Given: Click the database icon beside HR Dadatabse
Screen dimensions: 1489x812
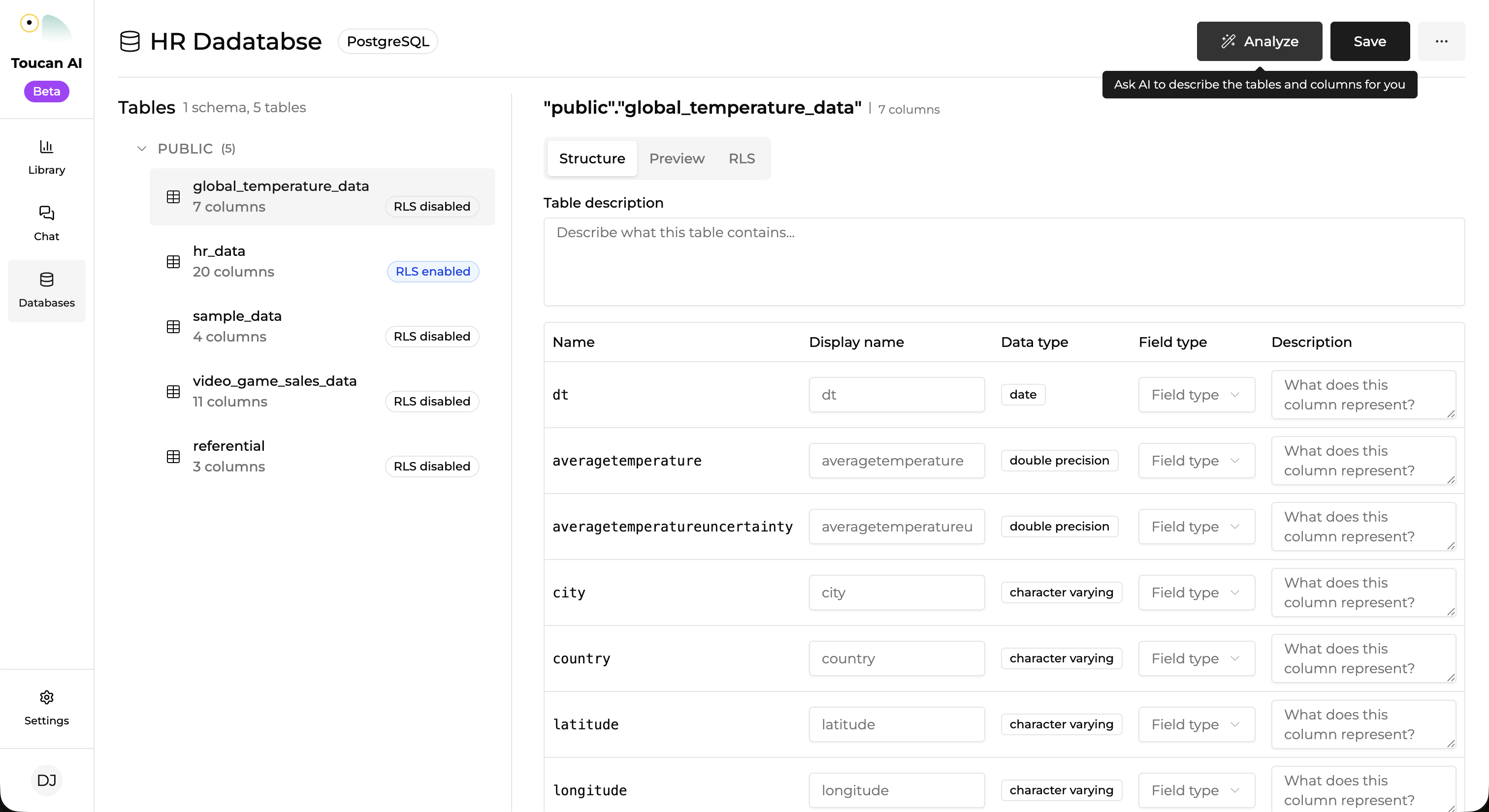Looking at the screenshot, I should 130,41.
